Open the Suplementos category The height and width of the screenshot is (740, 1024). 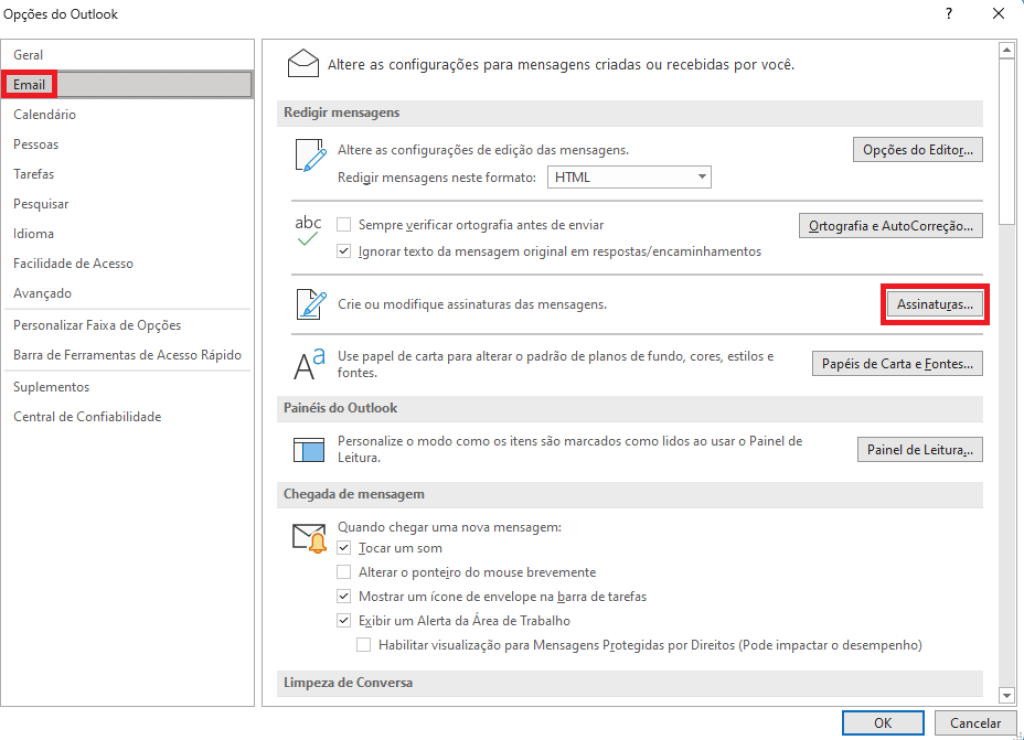tap(127, 387)
